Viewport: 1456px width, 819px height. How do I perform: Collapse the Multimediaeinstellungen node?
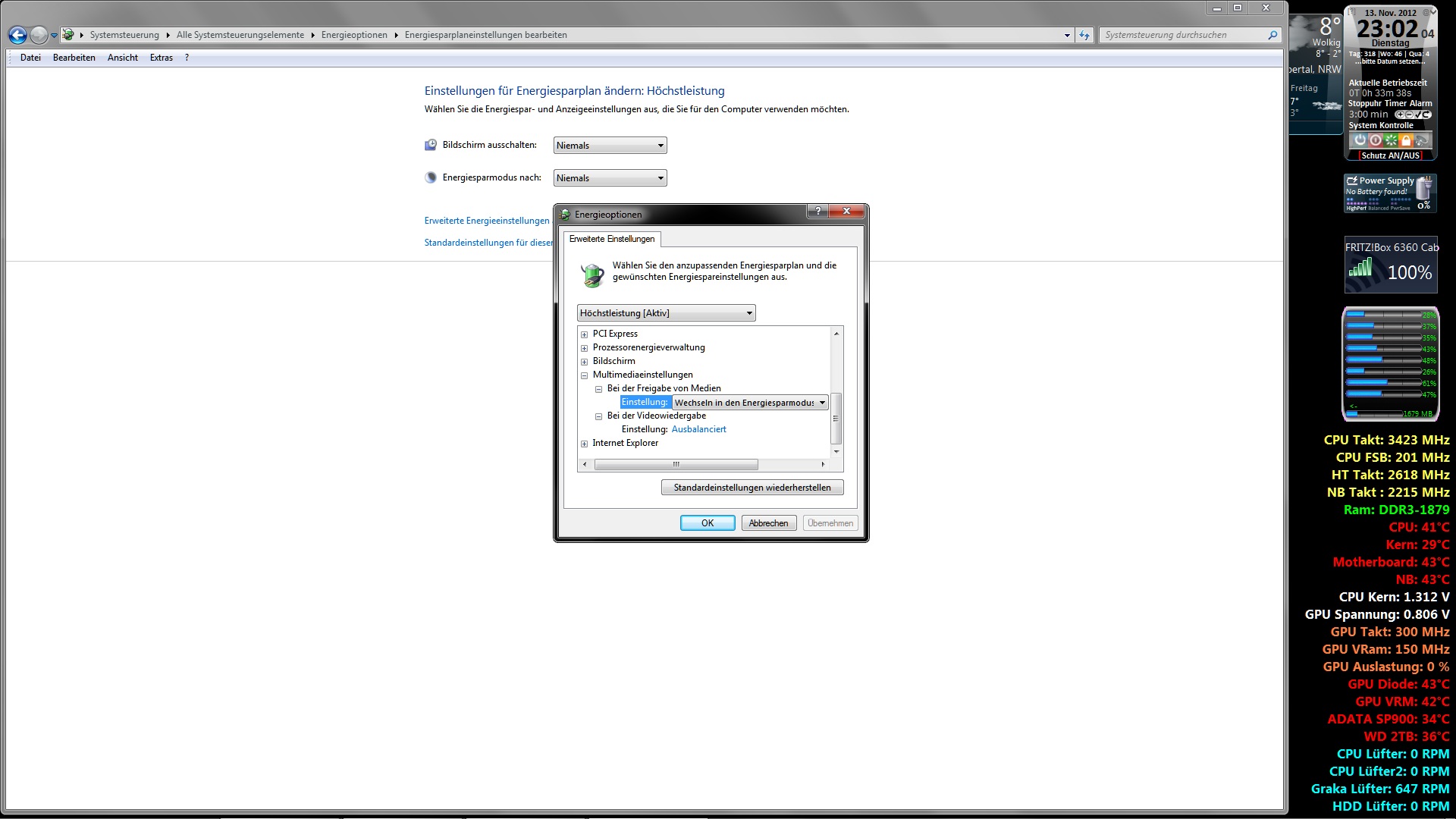(x=584, y=375)
